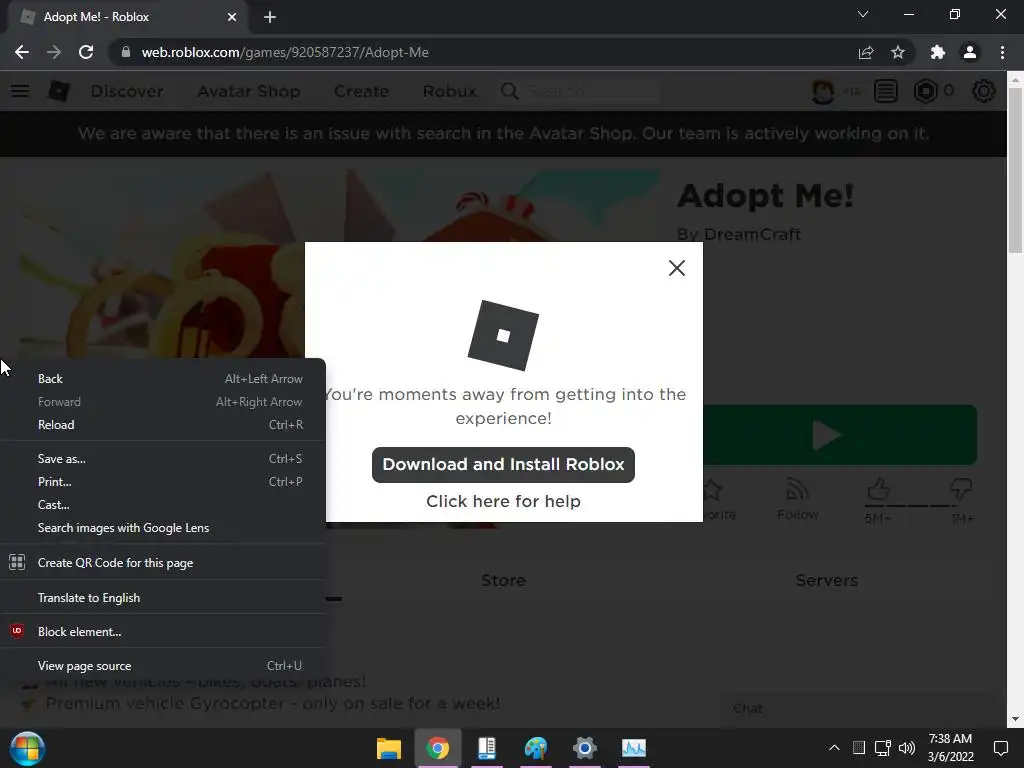Viewport: 1024px width, 768px height.
Task: Click the thumbs down dislike icon
Action: [x=961, y=488]
